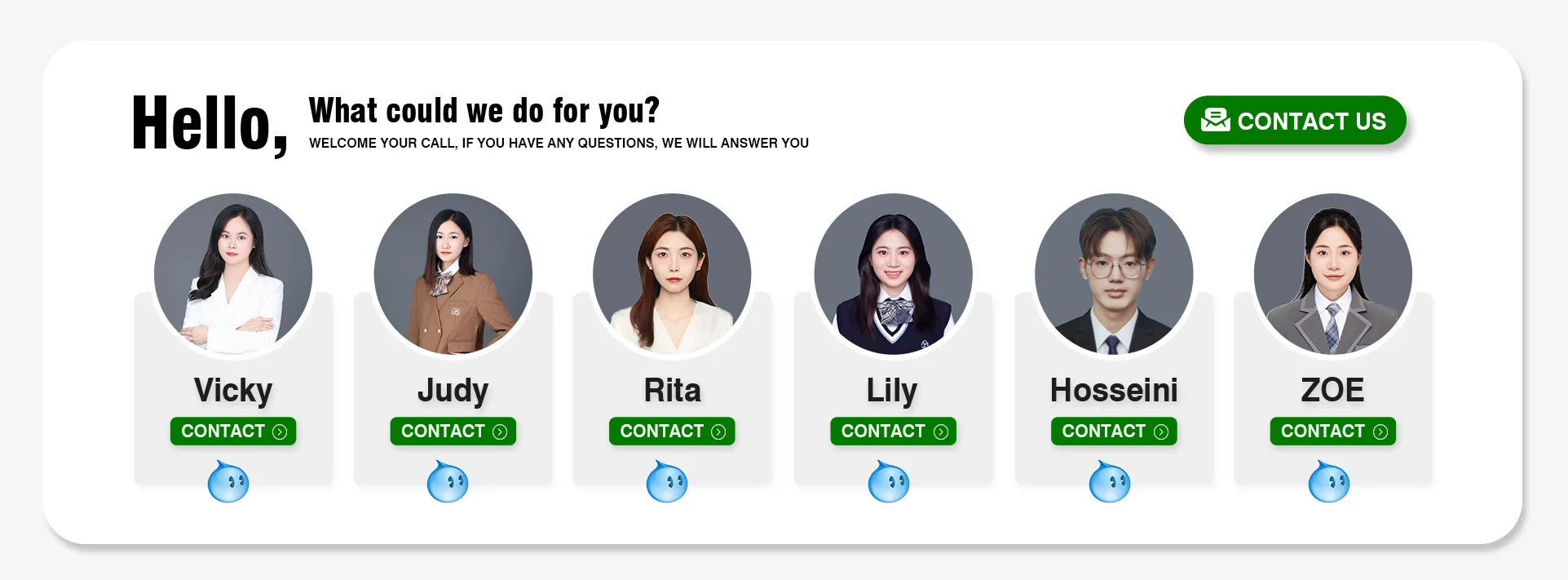Click the envelope icon in Contact Us
Image resolution: width=1568 pixels, height=580 pixels.
click(1215, 121)
